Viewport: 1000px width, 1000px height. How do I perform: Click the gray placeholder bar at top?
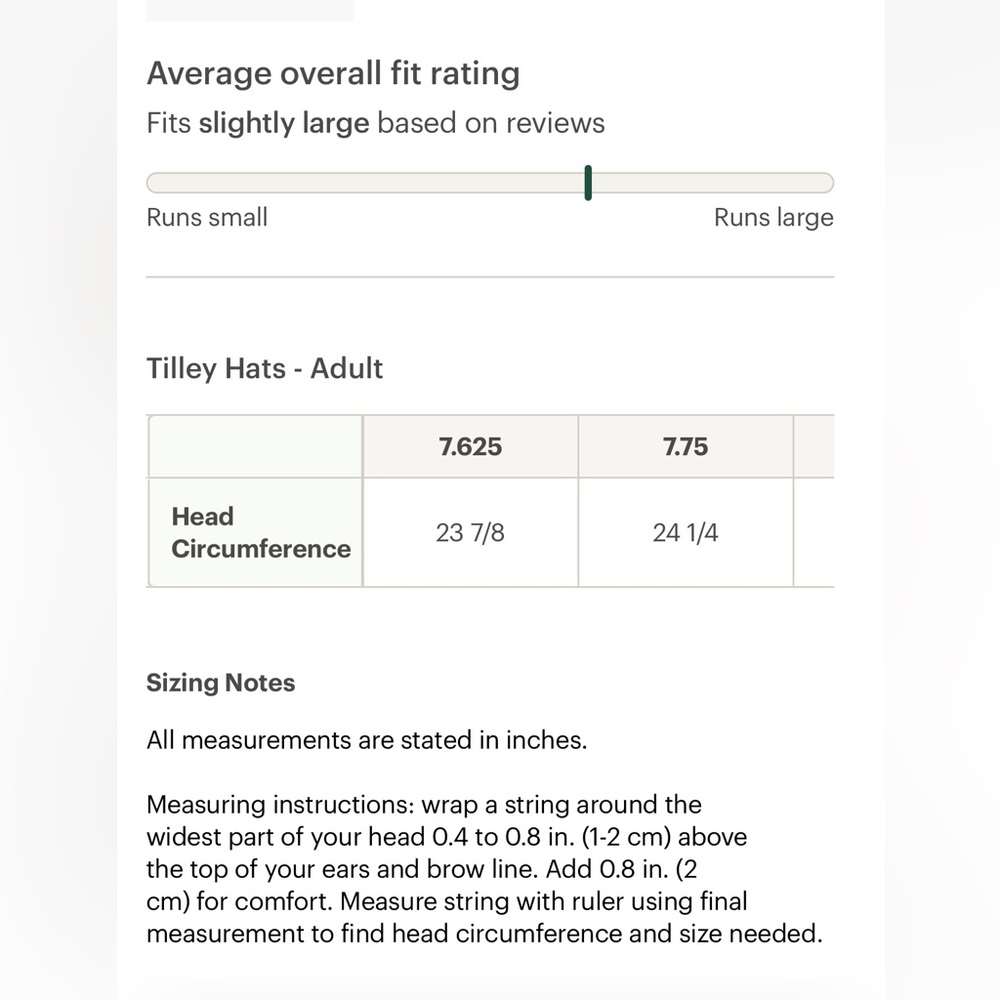point(249,10)
